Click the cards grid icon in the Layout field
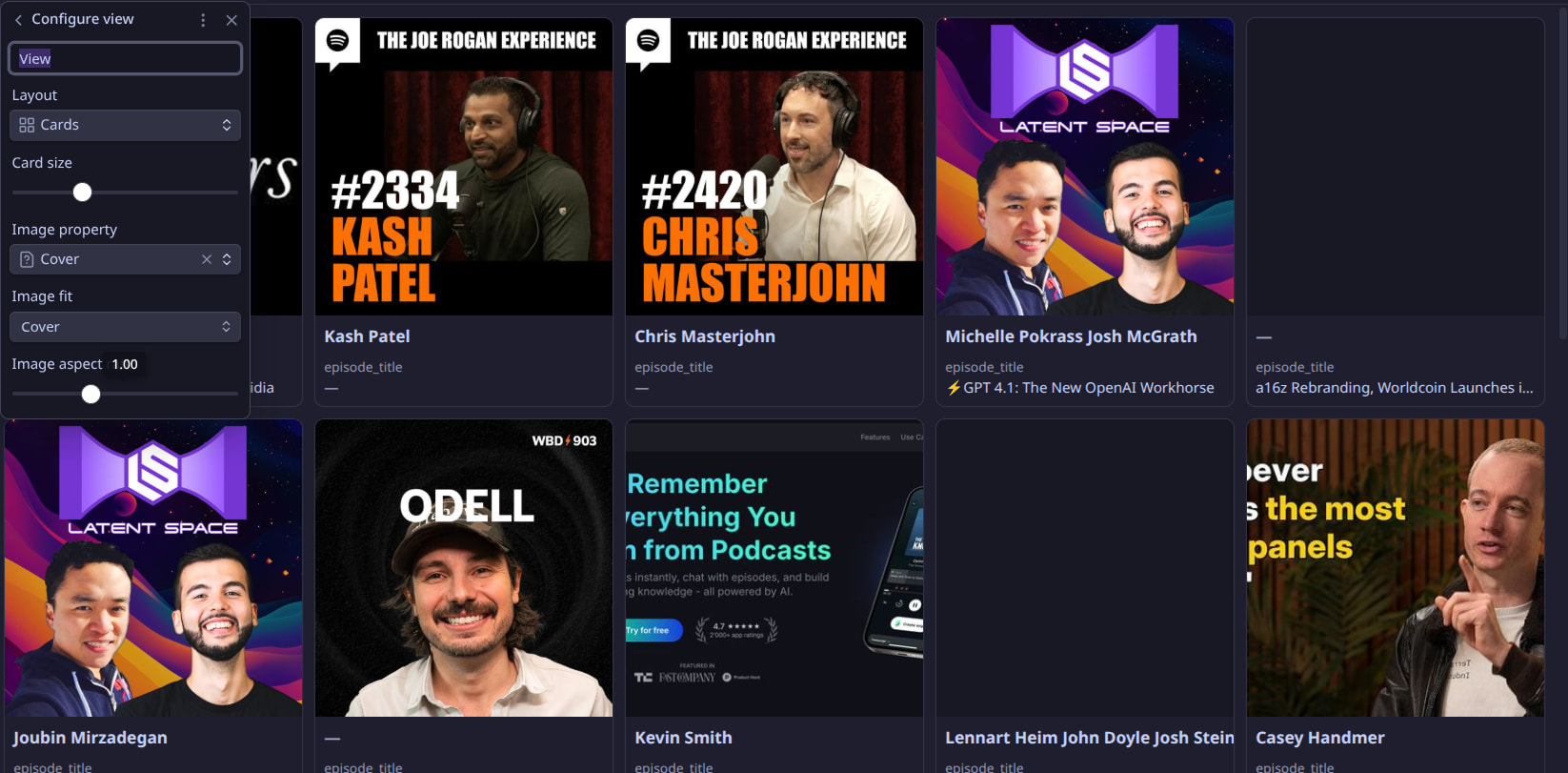The height and width of the screenshot is (773, 1568). click(x=27, y=125)
